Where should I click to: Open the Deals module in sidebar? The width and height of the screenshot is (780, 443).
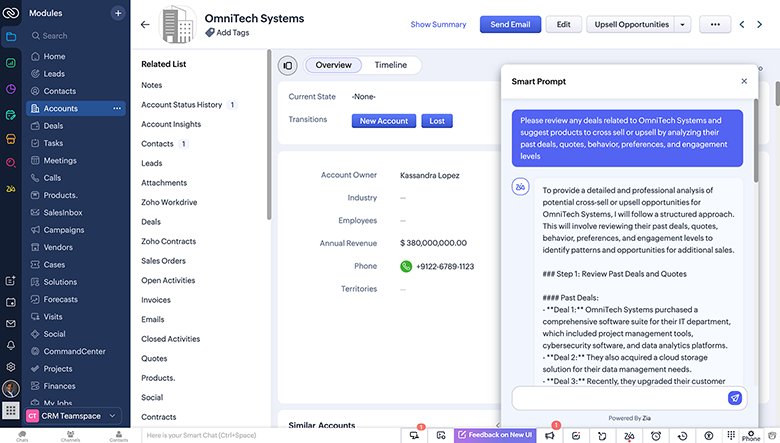(53, 126)
